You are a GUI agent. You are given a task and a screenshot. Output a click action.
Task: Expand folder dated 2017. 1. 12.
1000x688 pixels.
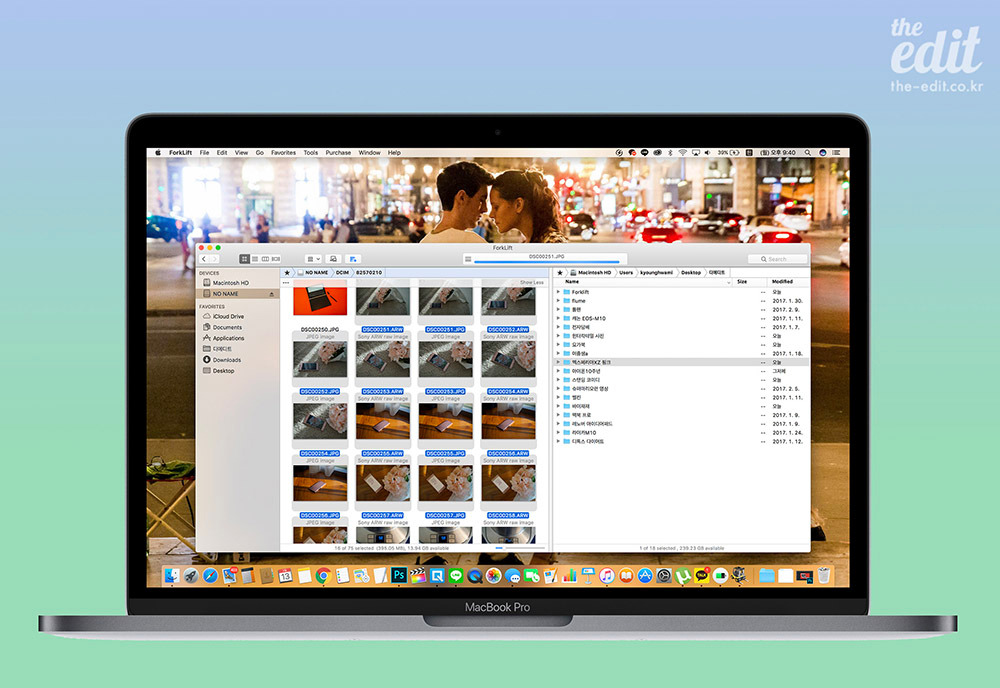point(559,441)
